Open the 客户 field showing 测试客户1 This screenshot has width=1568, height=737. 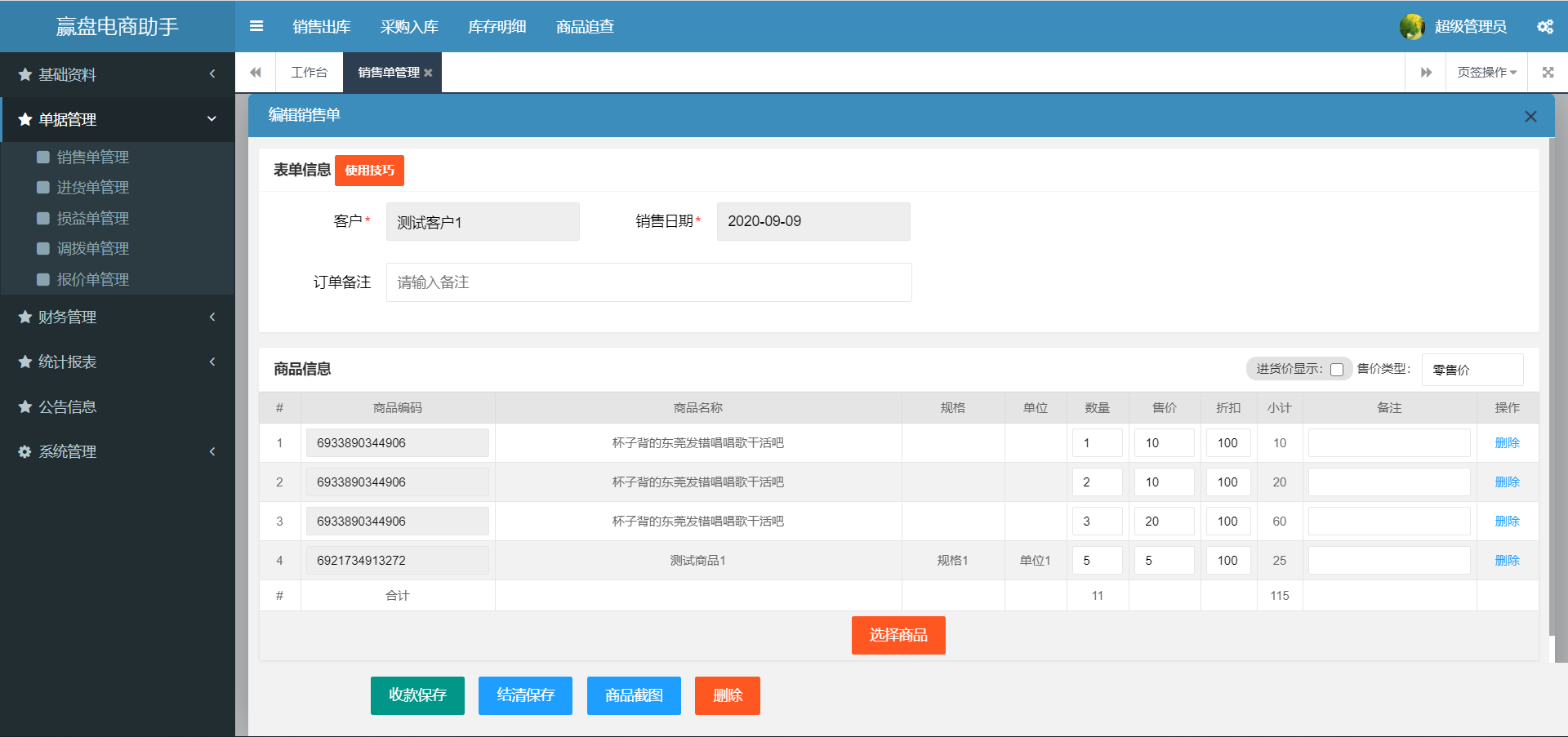pos(483,222)
